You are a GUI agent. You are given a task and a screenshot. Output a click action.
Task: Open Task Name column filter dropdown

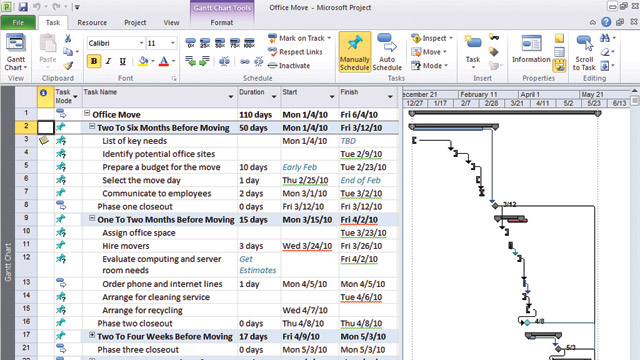click(231, 97)
